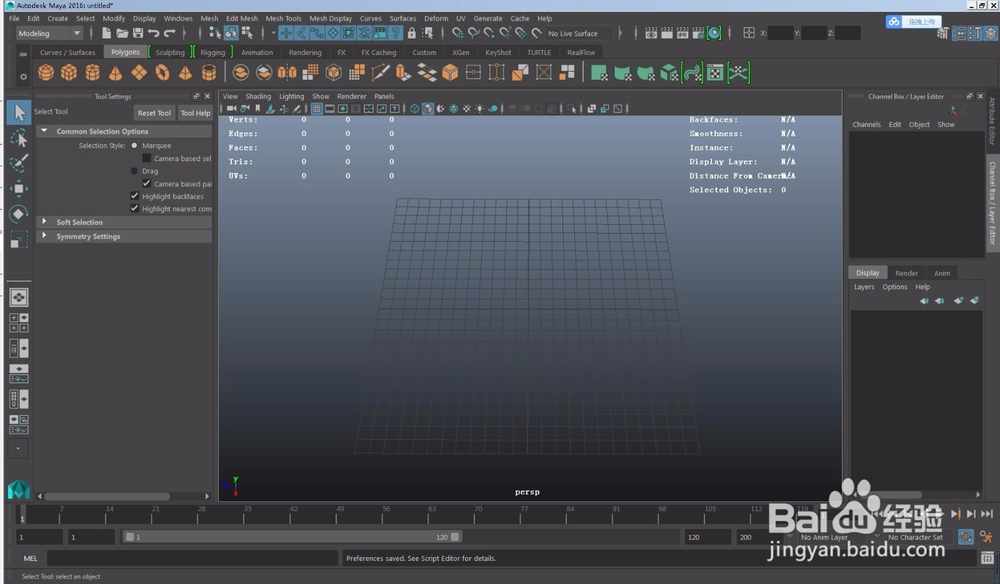This screenshot has height=584, width=1000.
Task: Click the Reset Tool button
Action: tap(154, 113)
